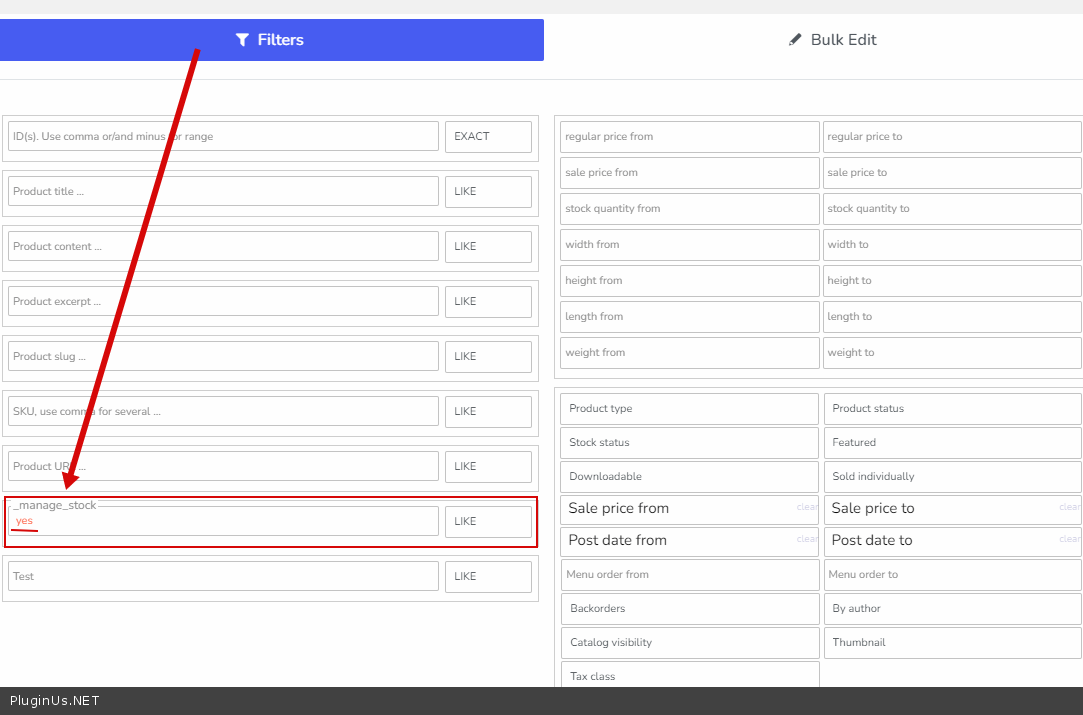Open the EXACT match mode dropdown for IDs

(488, 137)
